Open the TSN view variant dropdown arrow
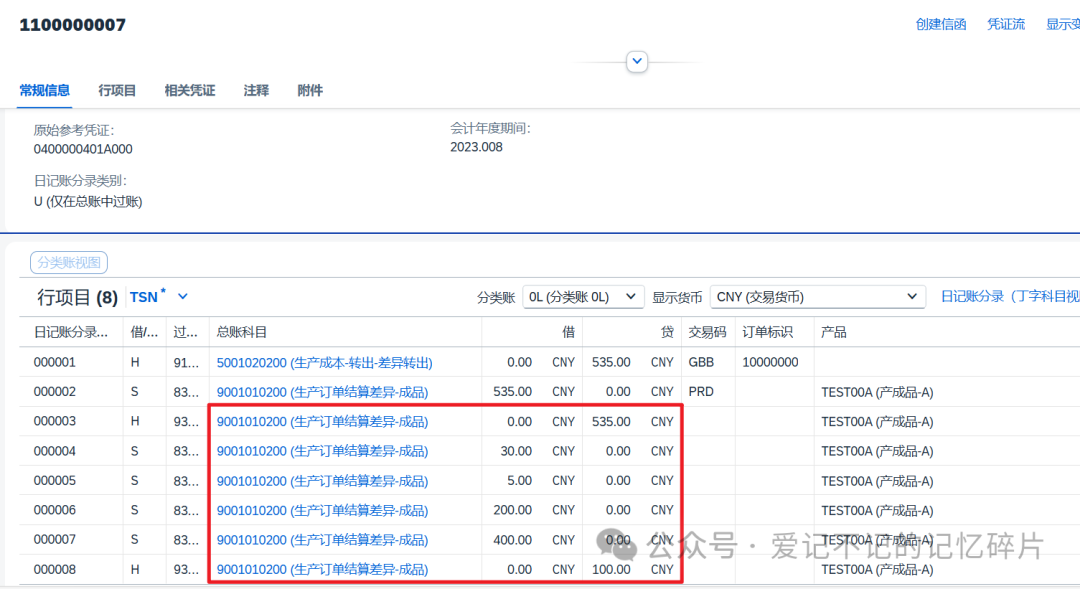Screen dimensions: 1080x589 coord(183,297)
